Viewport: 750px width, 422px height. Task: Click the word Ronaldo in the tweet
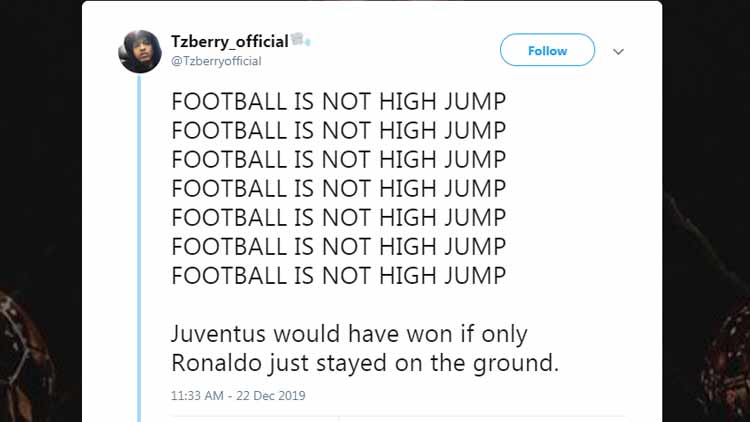point(221,362)
